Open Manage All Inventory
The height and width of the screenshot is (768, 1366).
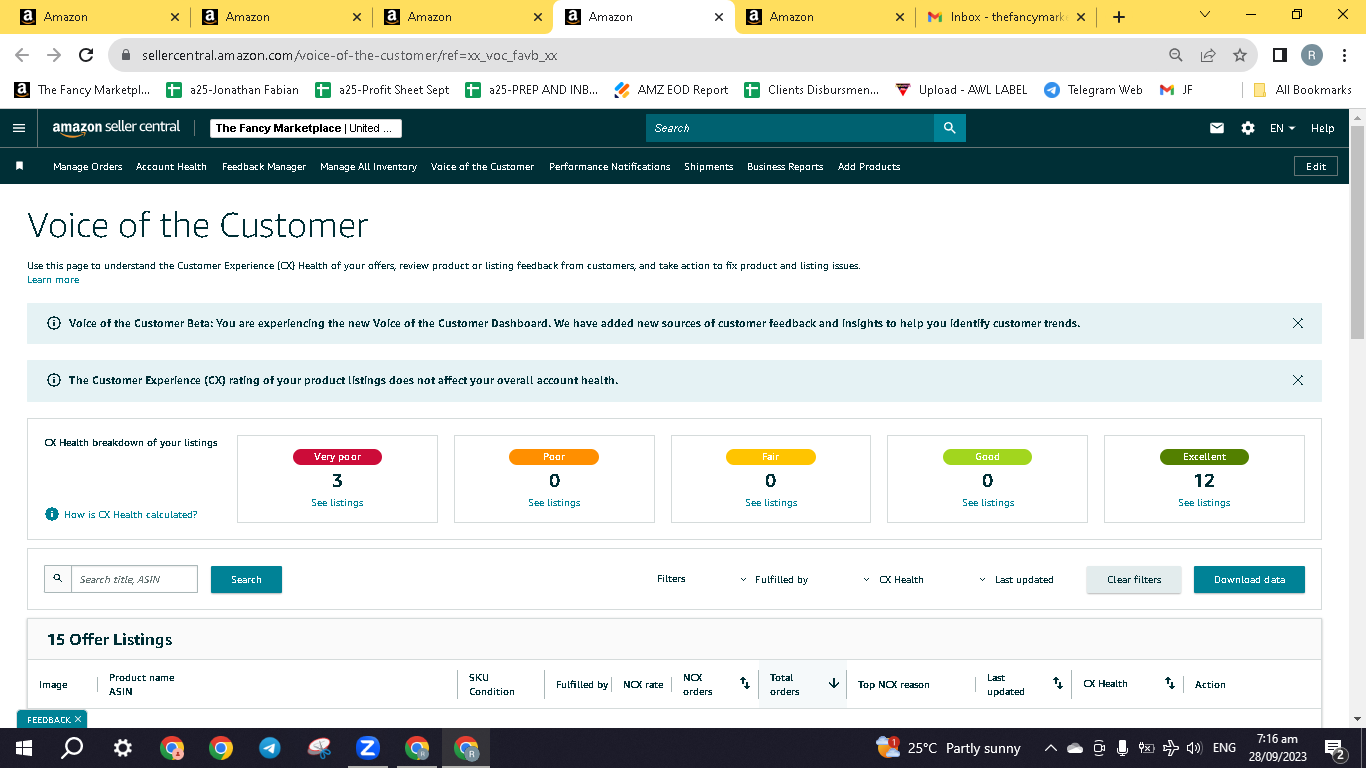point(368,166)
